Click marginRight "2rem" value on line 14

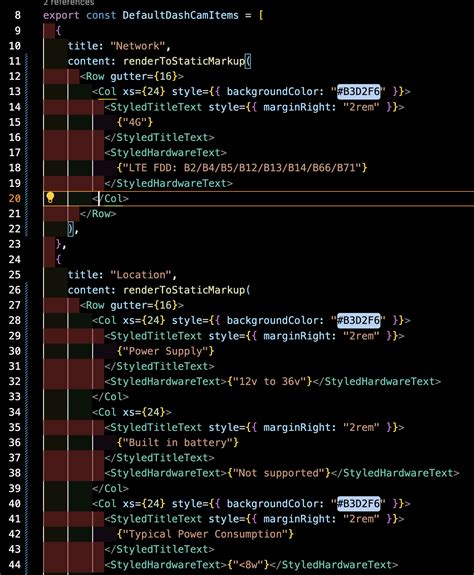click(x=361, y=107)
